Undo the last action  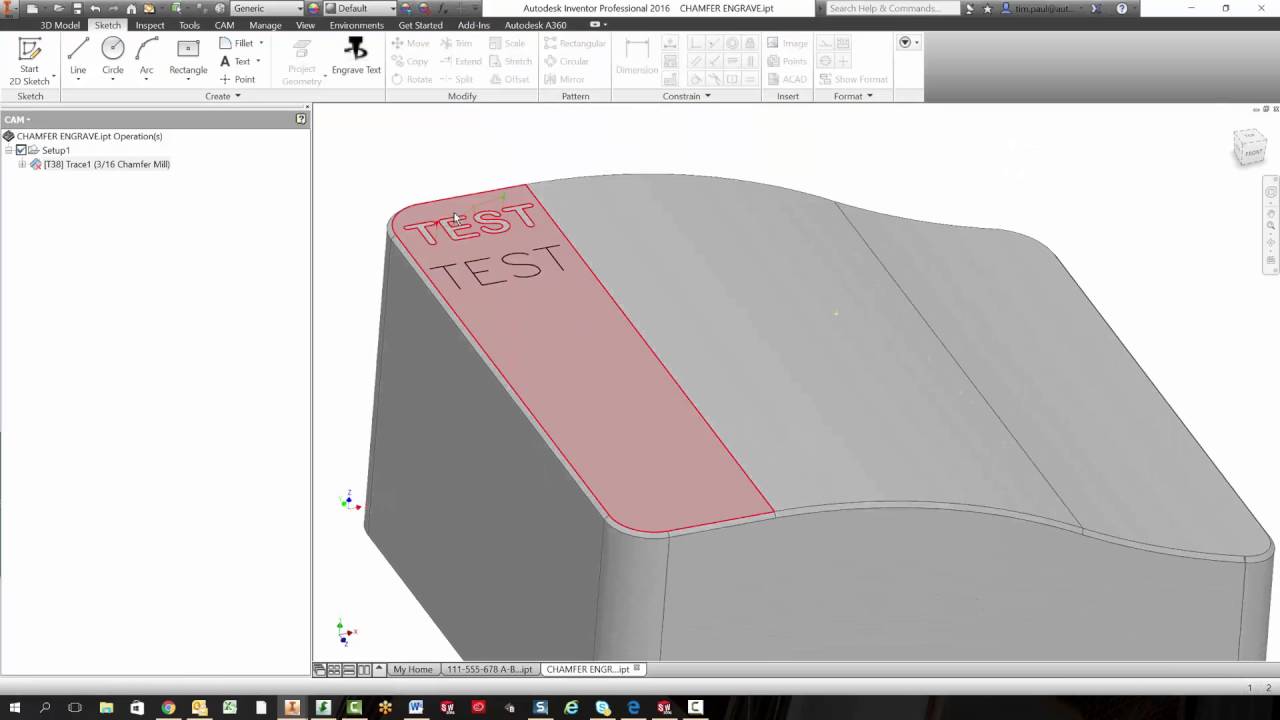click(x=95, y=8)
